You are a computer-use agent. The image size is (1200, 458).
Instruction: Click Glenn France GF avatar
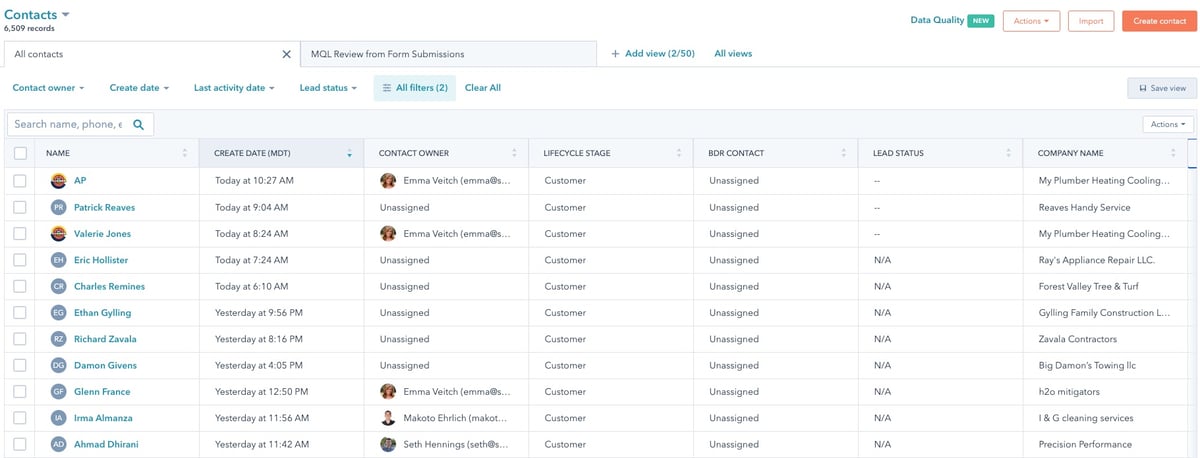(58, 391)
